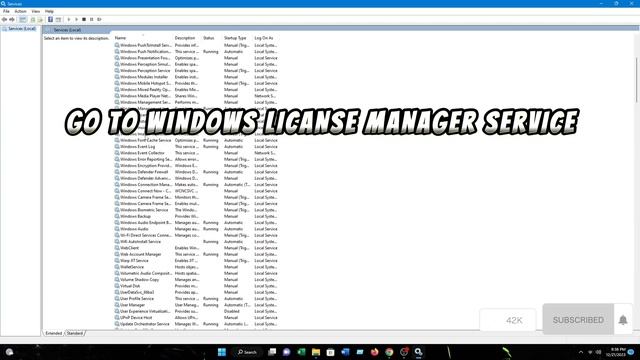Screen dimensions: 640x360
Task: Select the Volume Shadow Copy row
Action: tap(196, 279)
